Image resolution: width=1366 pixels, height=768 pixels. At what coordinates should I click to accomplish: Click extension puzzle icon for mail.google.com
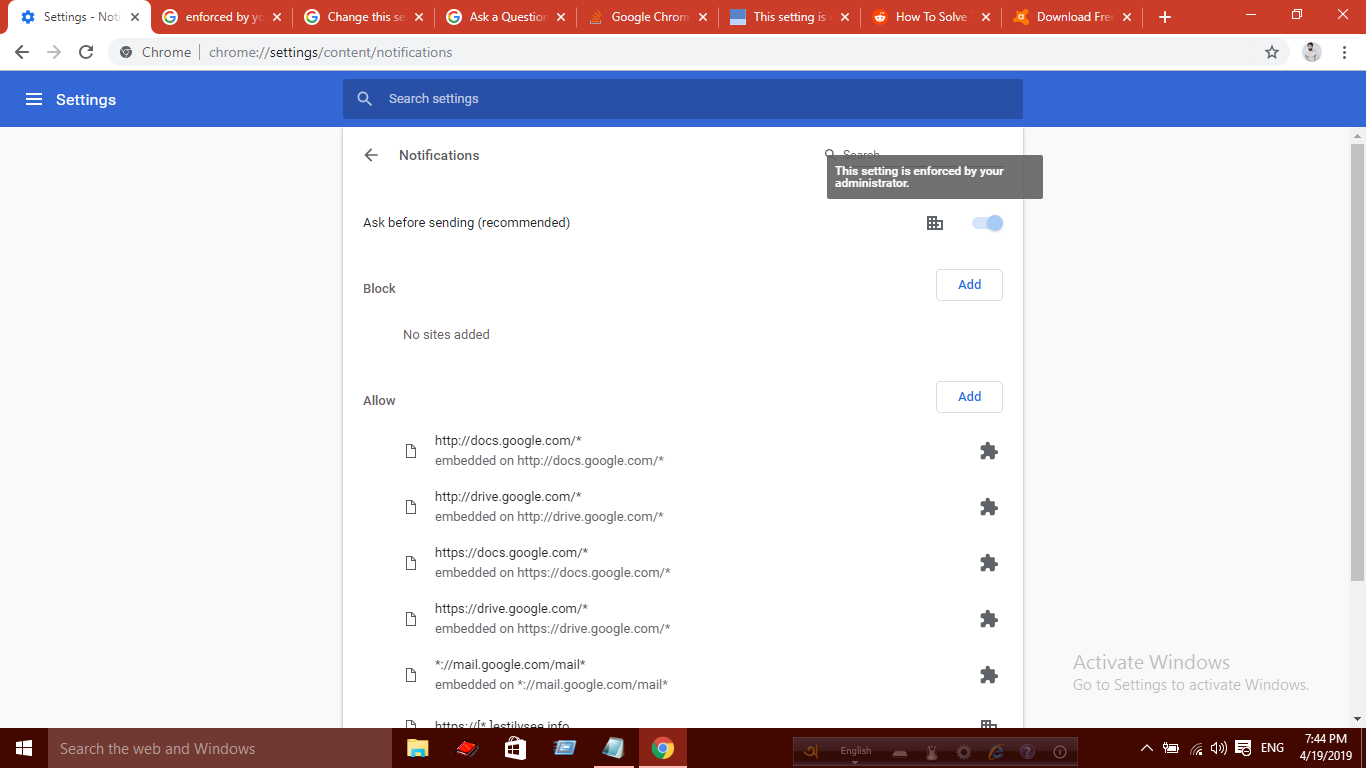tap(989, 675)
